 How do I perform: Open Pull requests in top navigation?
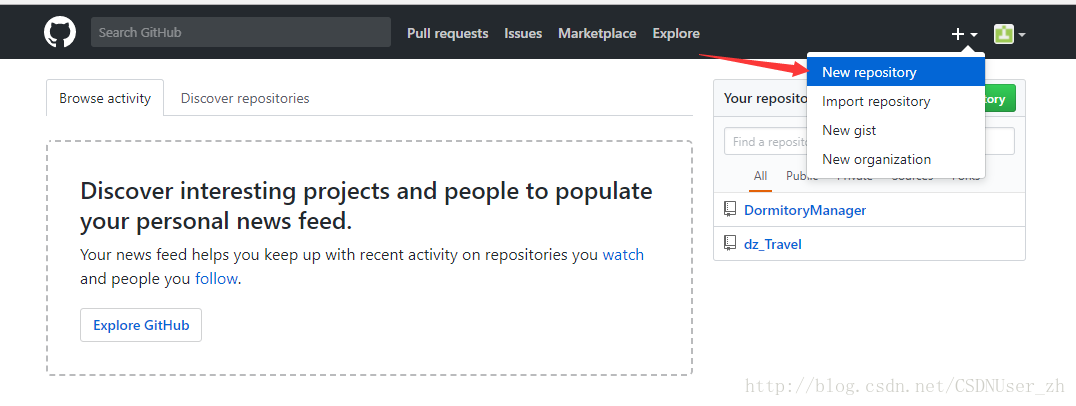point(447,33)
